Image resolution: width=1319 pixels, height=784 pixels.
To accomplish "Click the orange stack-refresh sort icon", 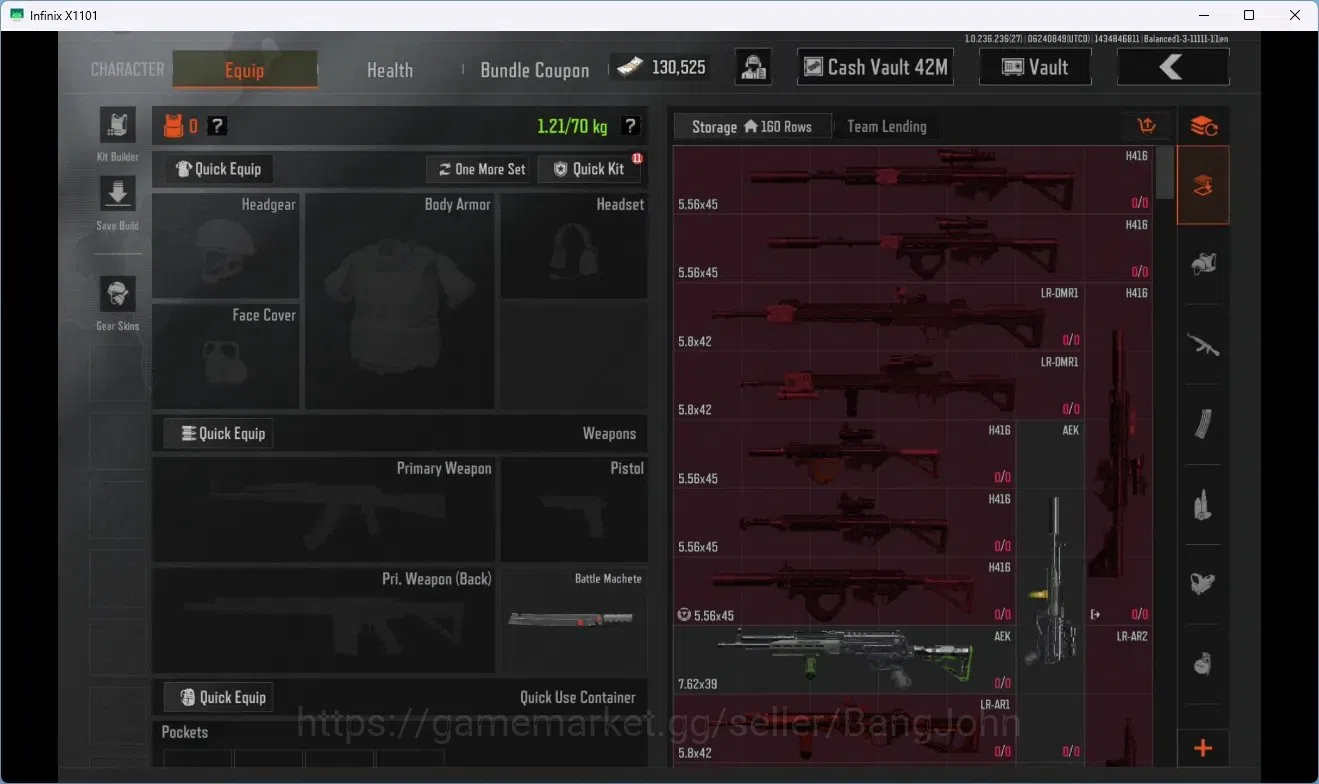I will coord(1203,126).
